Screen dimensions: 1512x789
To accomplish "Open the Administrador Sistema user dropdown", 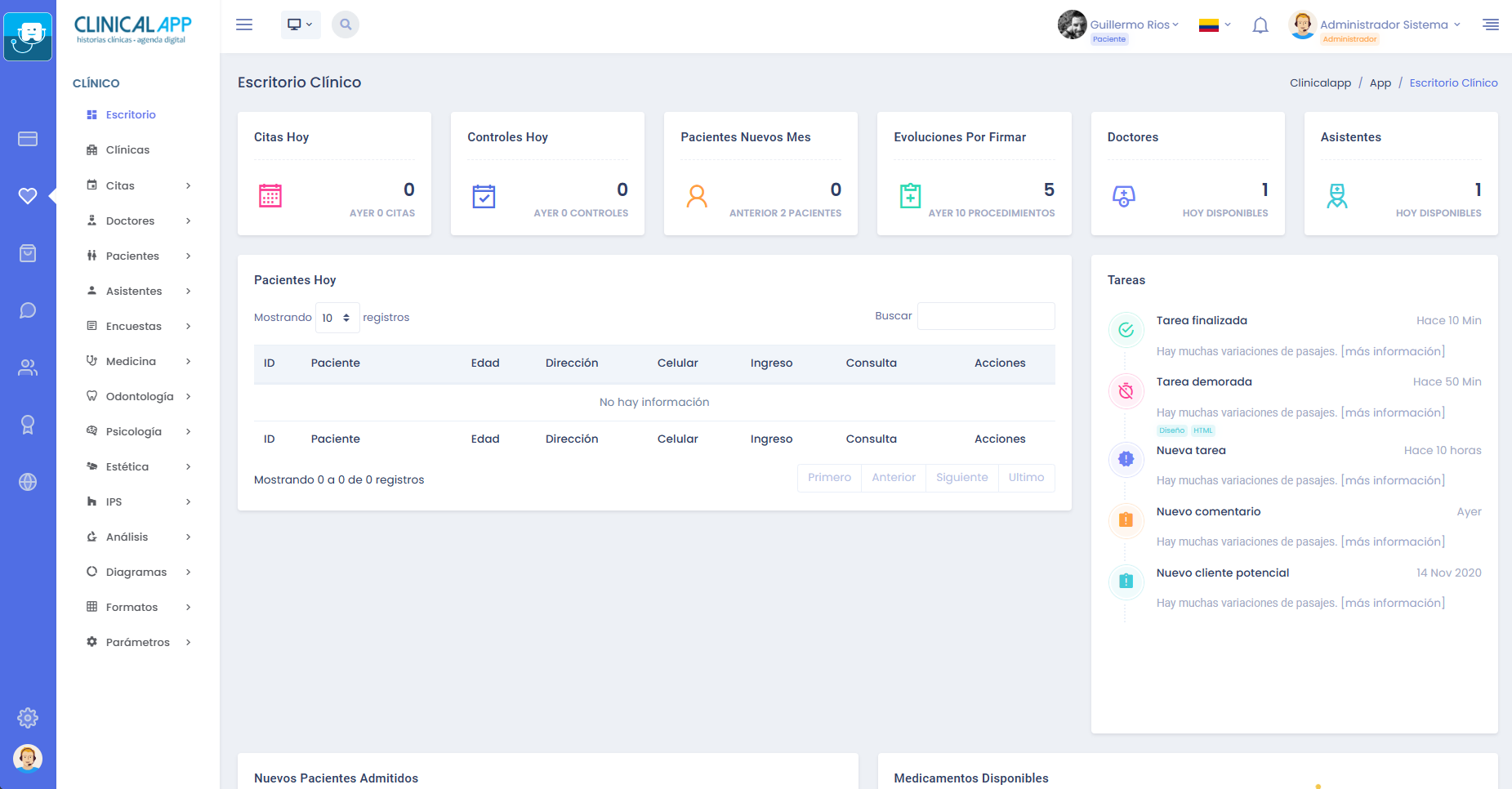I will (1389, 25).
